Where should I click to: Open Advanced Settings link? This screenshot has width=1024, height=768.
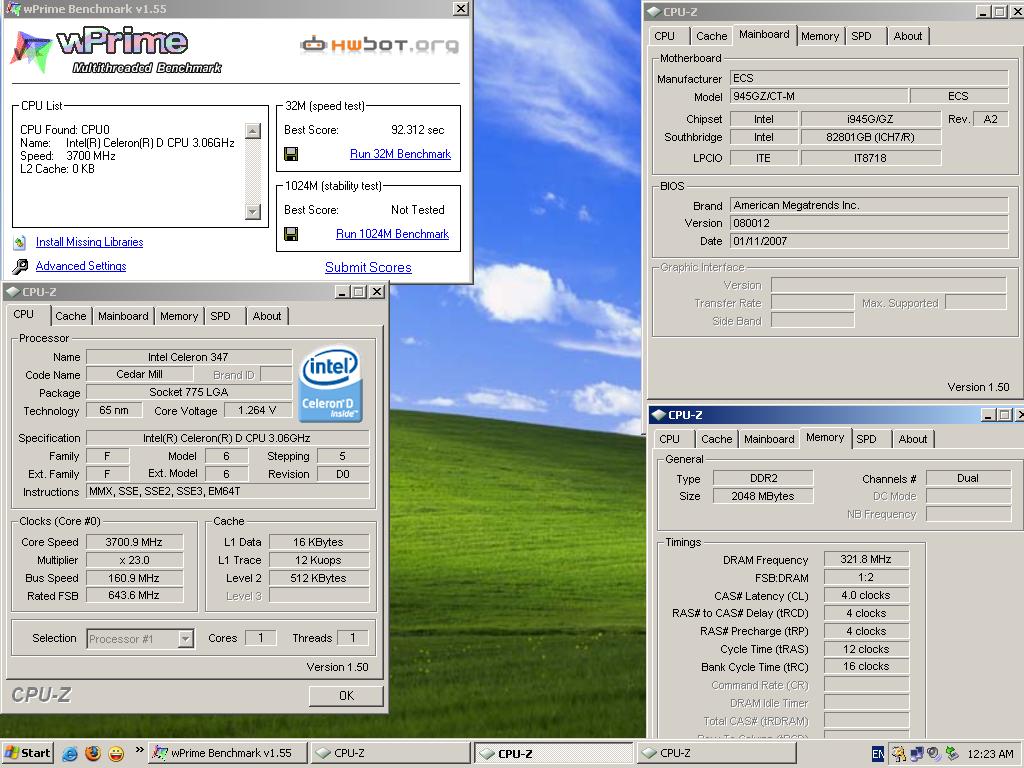[x=81, y=266]
